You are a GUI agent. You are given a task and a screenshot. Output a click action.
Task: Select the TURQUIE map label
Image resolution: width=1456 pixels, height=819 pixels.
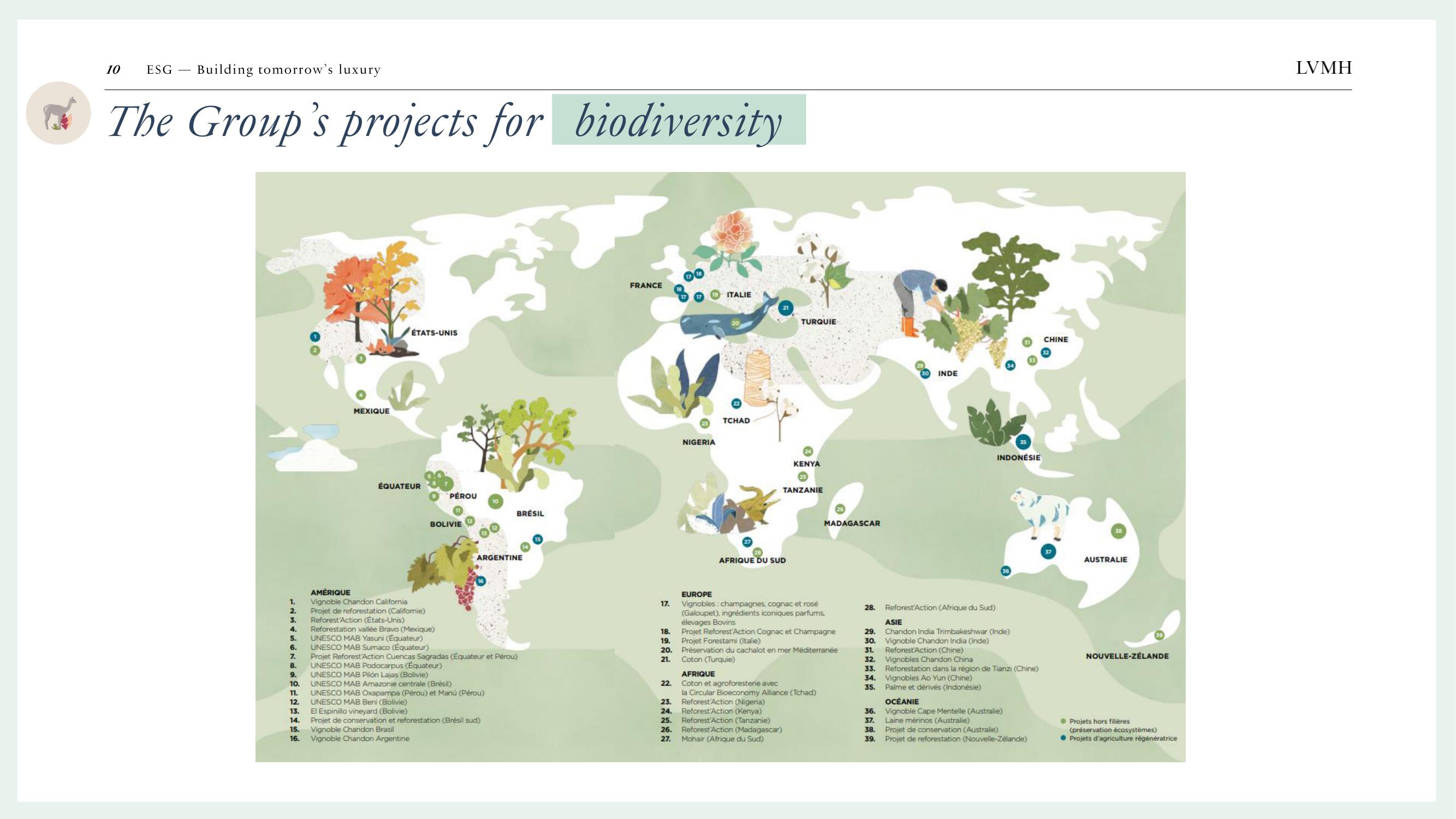(x=818, y=322)
